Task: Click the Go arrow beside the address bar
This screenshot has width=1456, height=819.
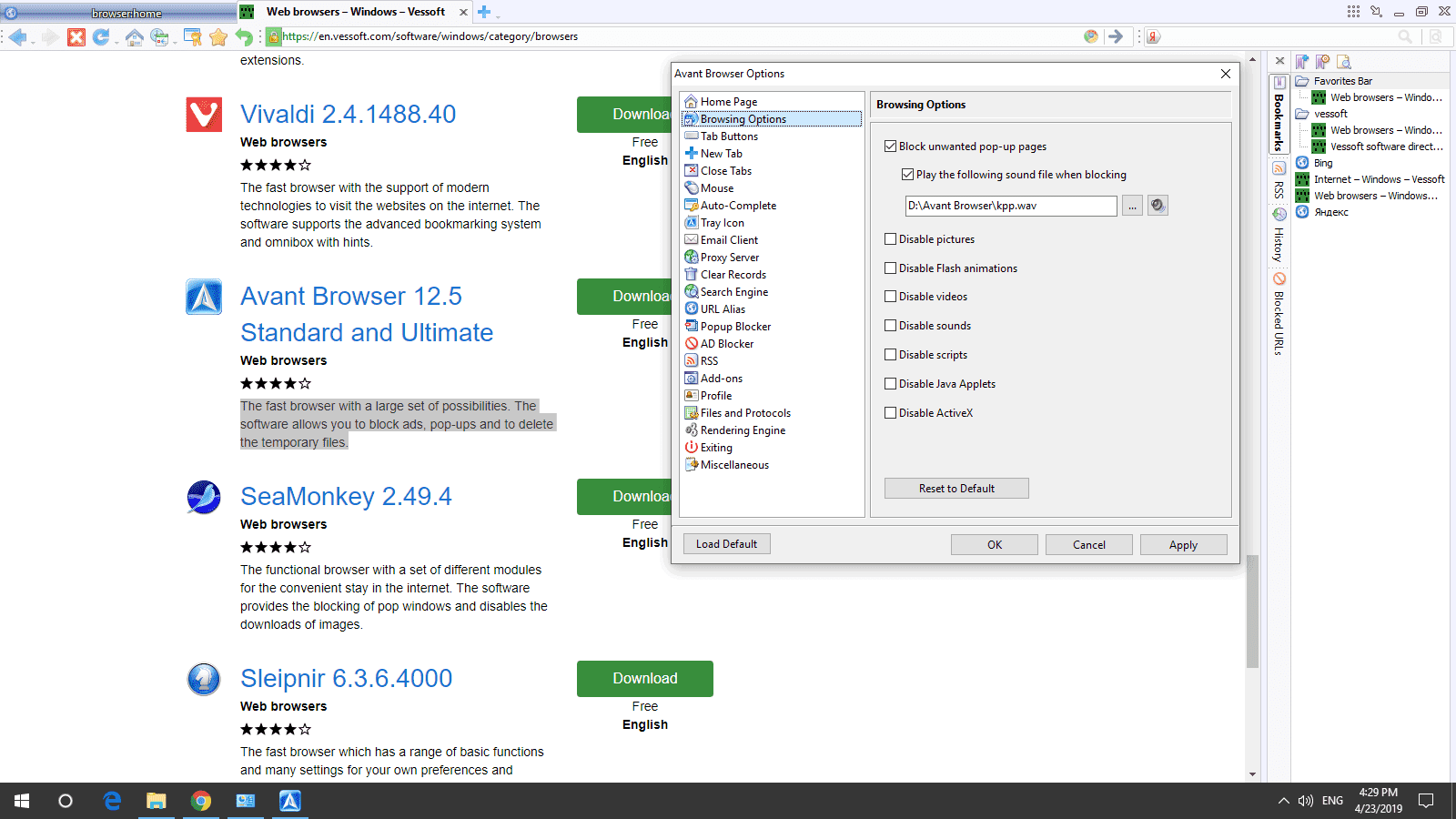Action: [1116, 36]
